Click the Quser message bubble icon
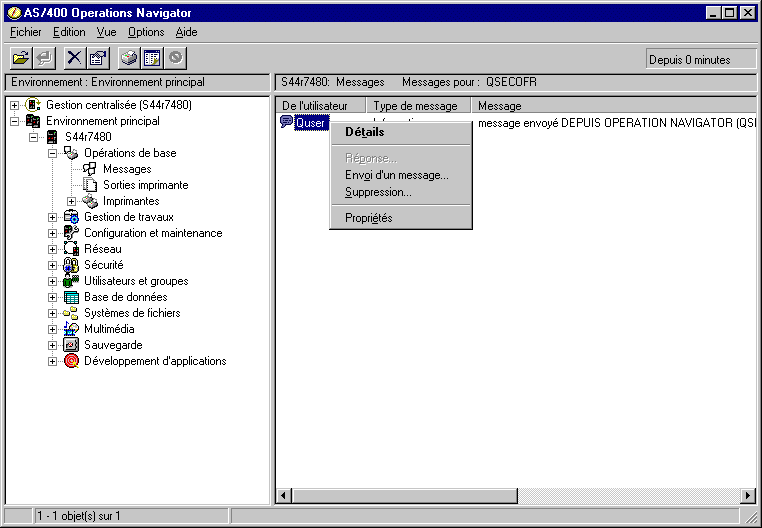762x528 pixels. coord(287,122)
